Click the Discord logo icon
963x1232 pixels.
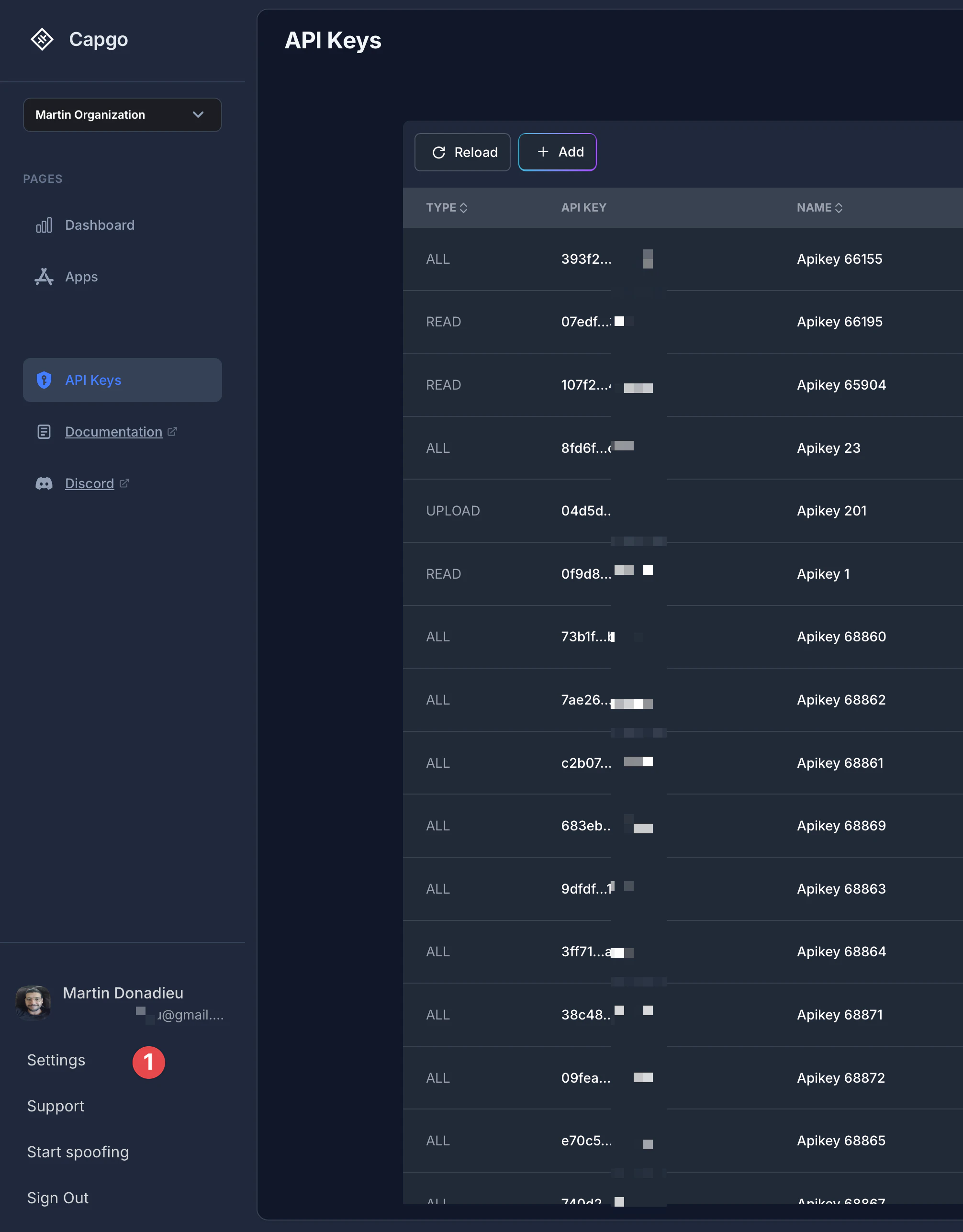44,484
